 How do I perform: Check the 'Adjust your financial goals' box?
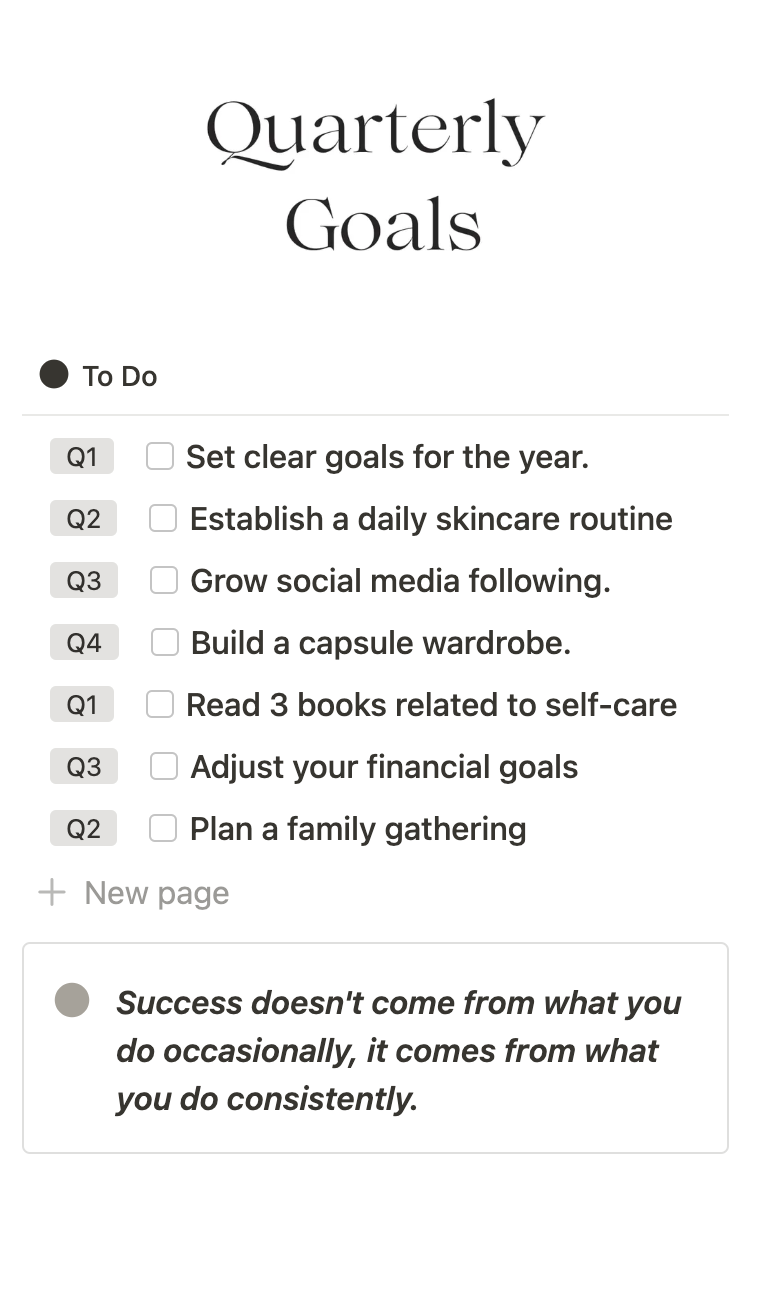(164, 766)
